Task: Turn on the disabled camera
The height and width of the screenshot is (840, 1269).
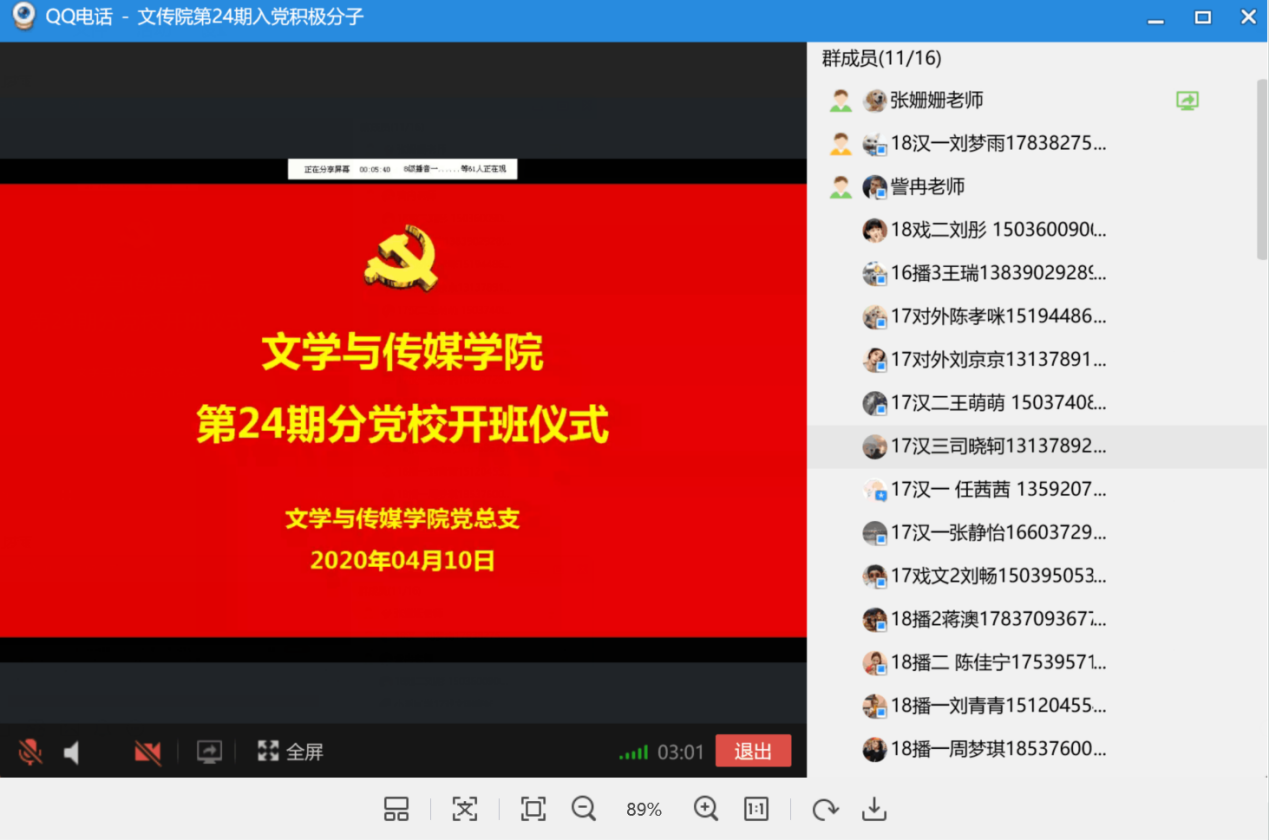Action: coord(148,752)
